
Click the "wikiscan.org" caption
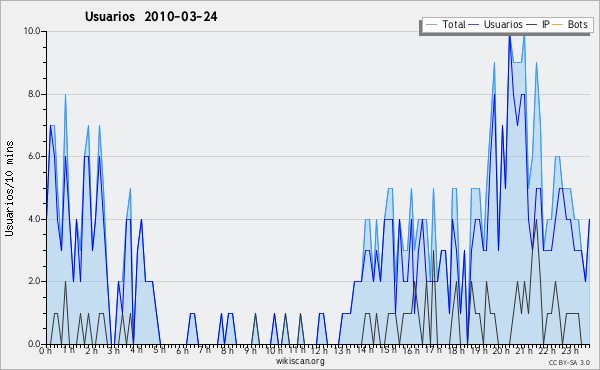pyautogui.click(x=300, y=361)
